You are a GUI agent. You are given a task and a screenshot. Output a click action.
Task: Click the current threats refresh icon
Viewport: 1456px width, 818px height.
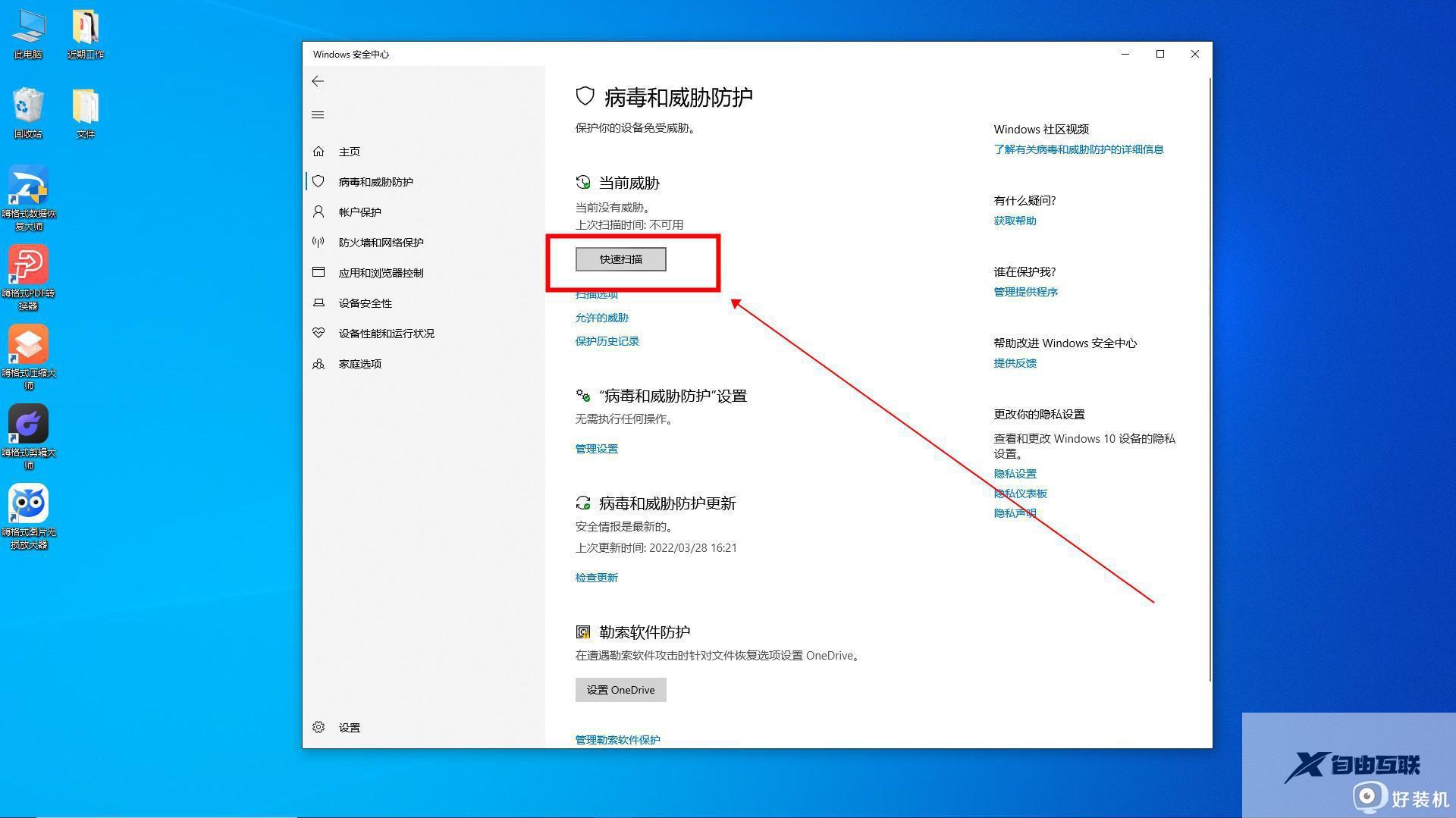pyautogui.click(x=583, y=183)
